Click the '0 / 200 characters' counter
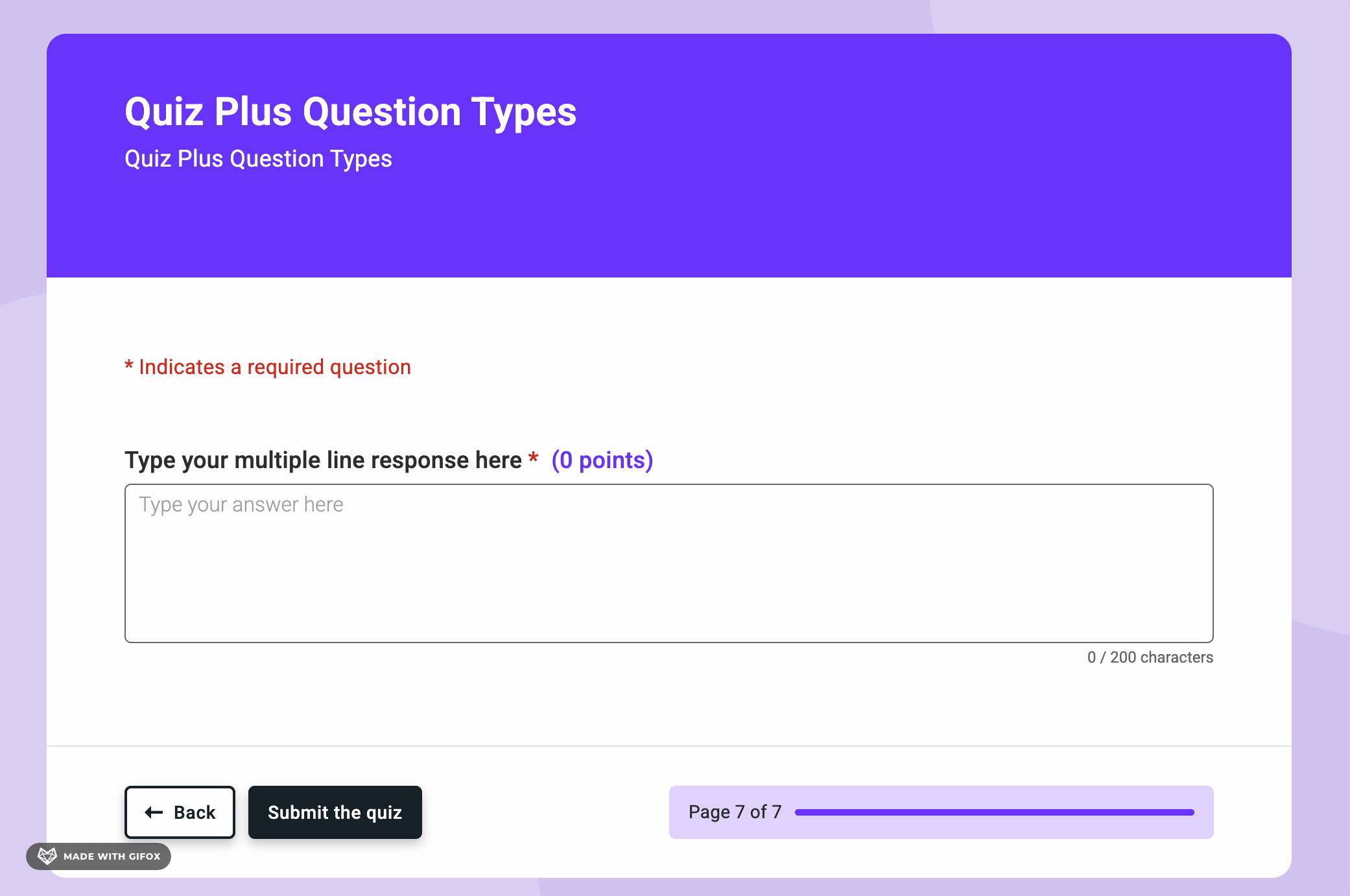Viewport: 1350px width, 896px height. tap(1150, 657)
